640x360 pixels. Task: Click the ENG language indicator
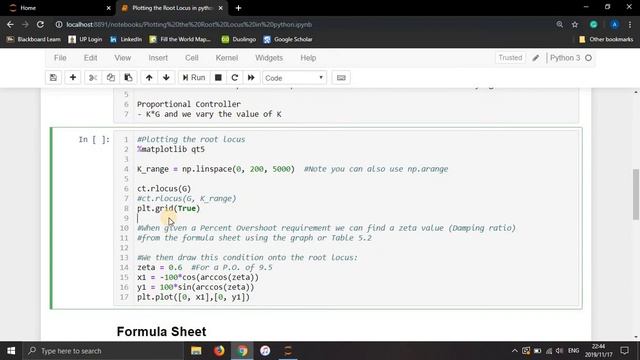(x=573, y=351)
